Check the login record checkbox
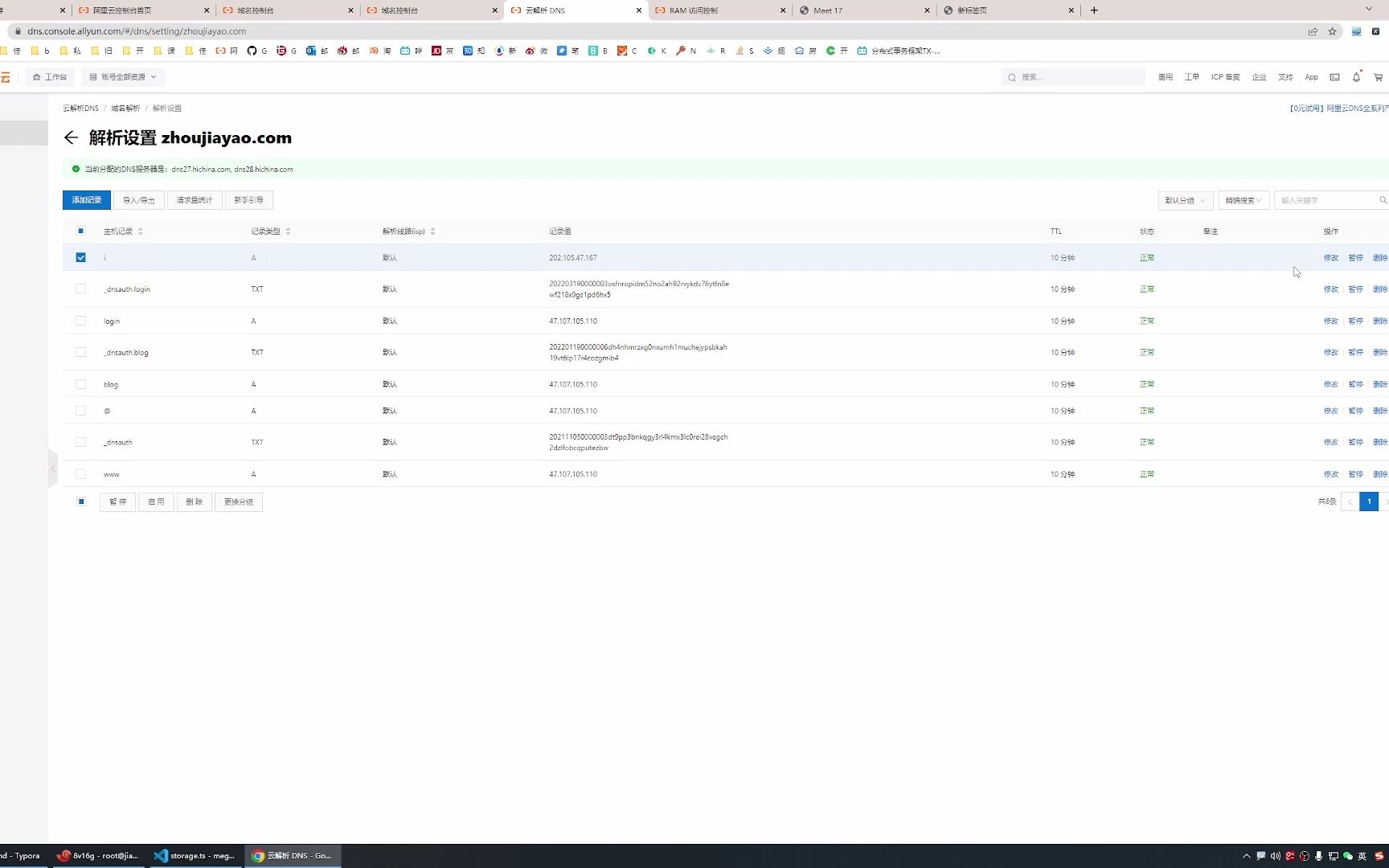The image size is (1389, 868). [80, 321]
